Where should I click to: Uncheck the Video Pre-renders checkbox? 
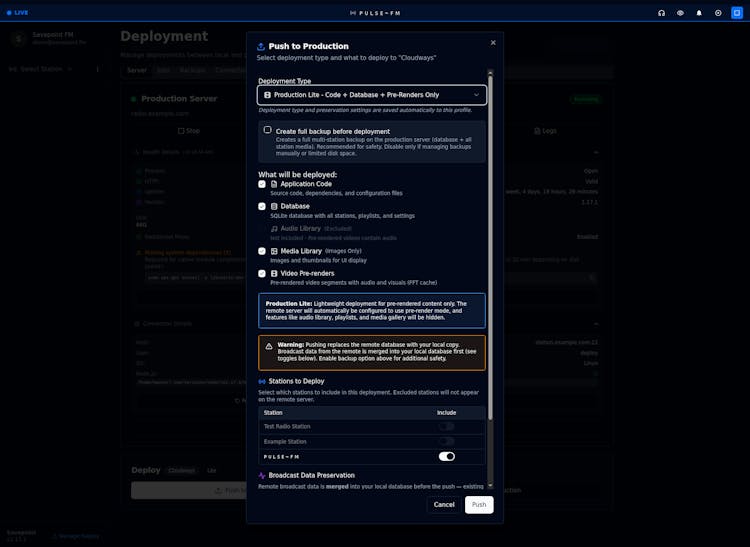[x=262, y=273]
